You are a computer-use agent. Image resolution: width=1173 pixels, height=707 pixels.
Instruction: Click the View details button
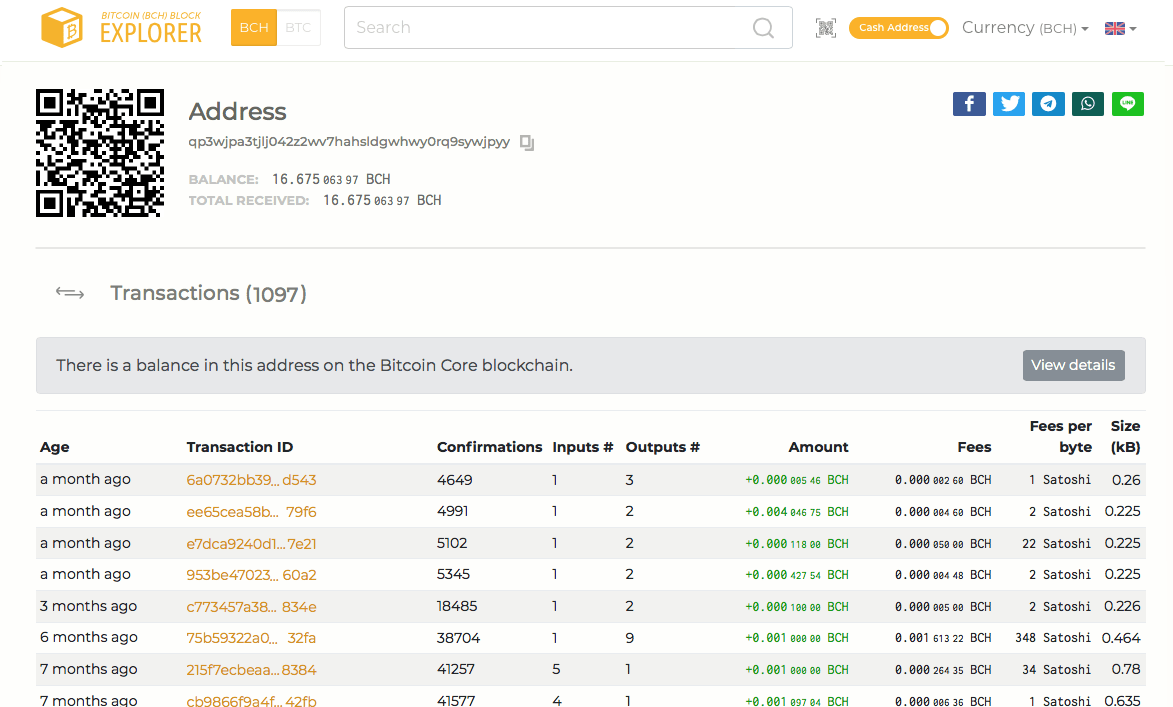(x=1073, y=365)
